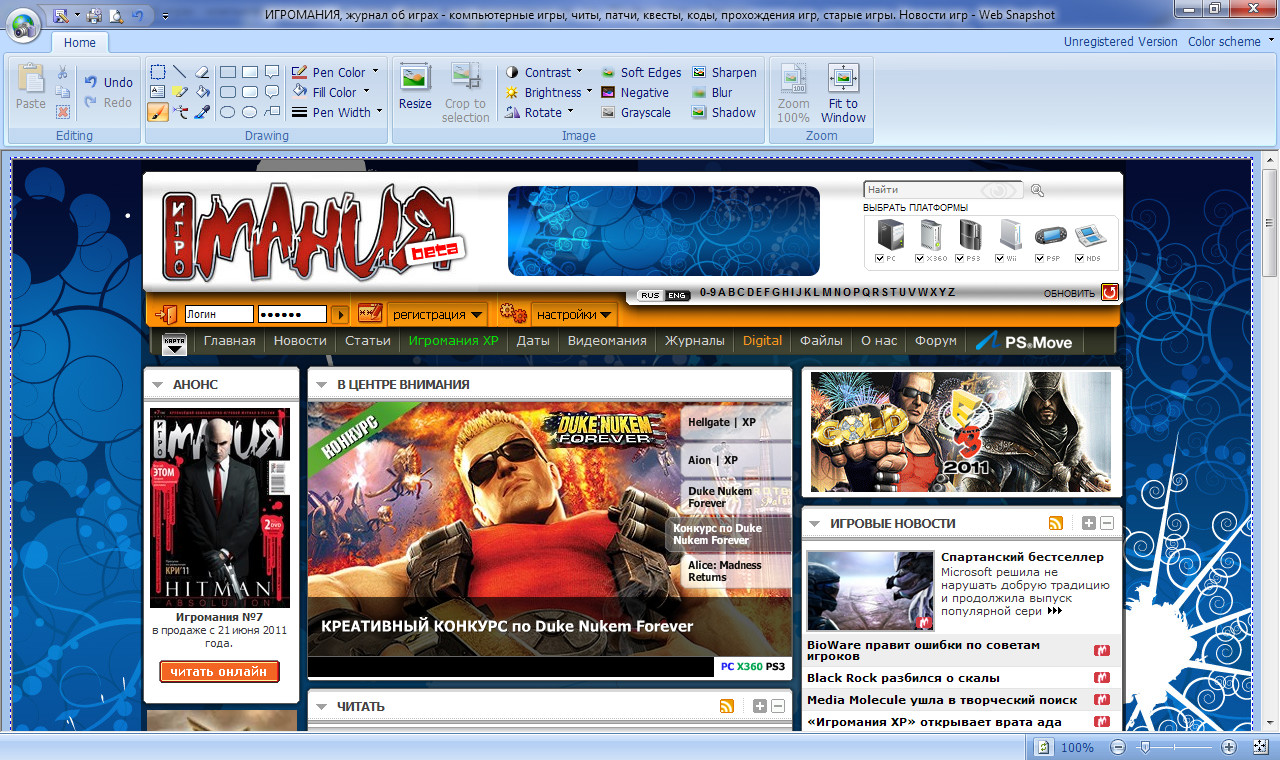The height and width of the screenshot is (760, 1280).
Task: Click Unregistered Version link
Action: [x=1121, y=42]
